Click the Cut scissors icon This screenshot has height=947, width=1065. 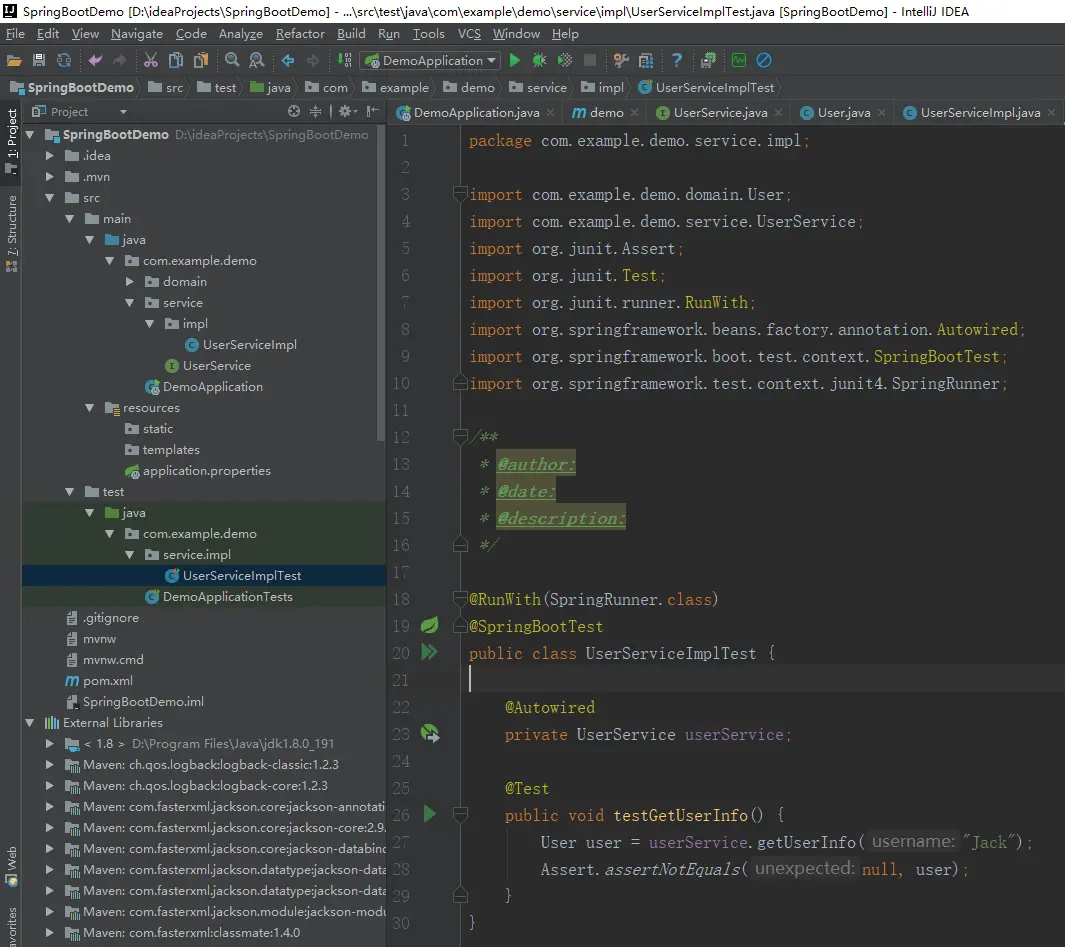(x=151, y=61)
